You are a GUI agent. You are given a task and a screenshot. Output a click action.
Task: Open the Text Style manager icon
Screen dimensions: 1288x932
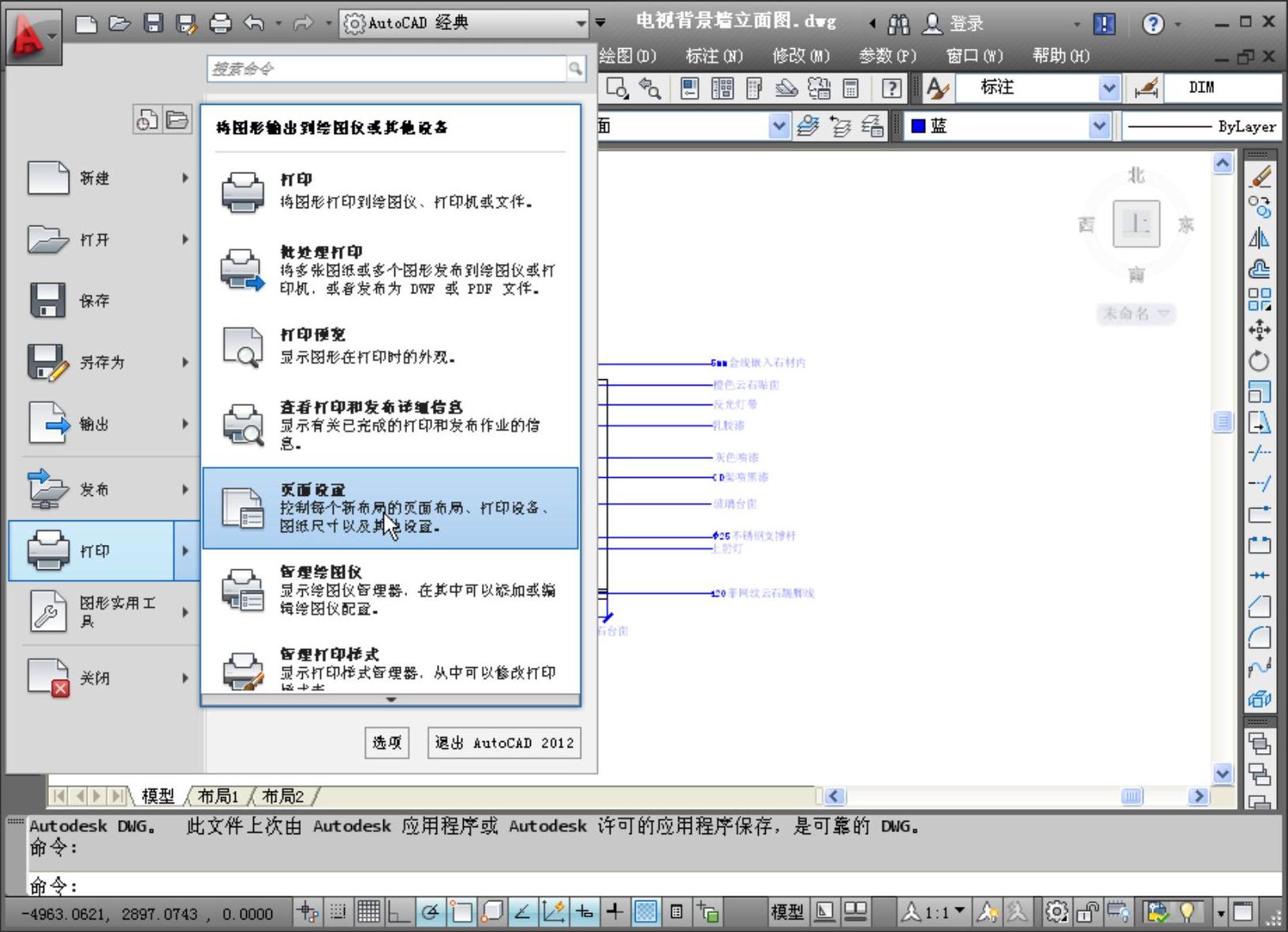pos(937,88)
